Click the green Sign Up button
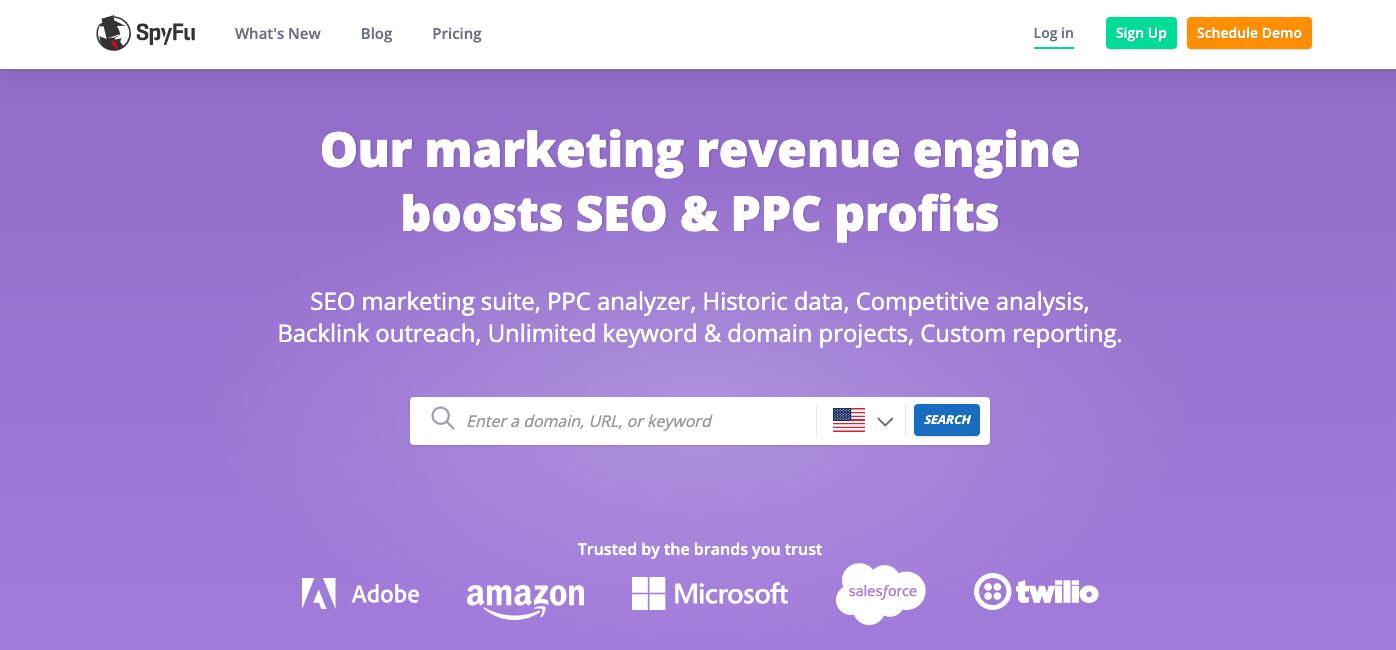The width and height of the screenshot is (1396, 650). click(x=1141, y=32)
